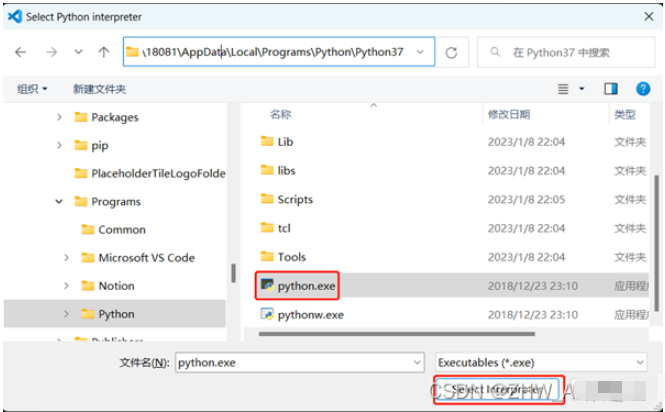This screenshot has width=665, height=412.
Task: Create a new folder with 新建文件夹
Action: [x=99, y=89]
